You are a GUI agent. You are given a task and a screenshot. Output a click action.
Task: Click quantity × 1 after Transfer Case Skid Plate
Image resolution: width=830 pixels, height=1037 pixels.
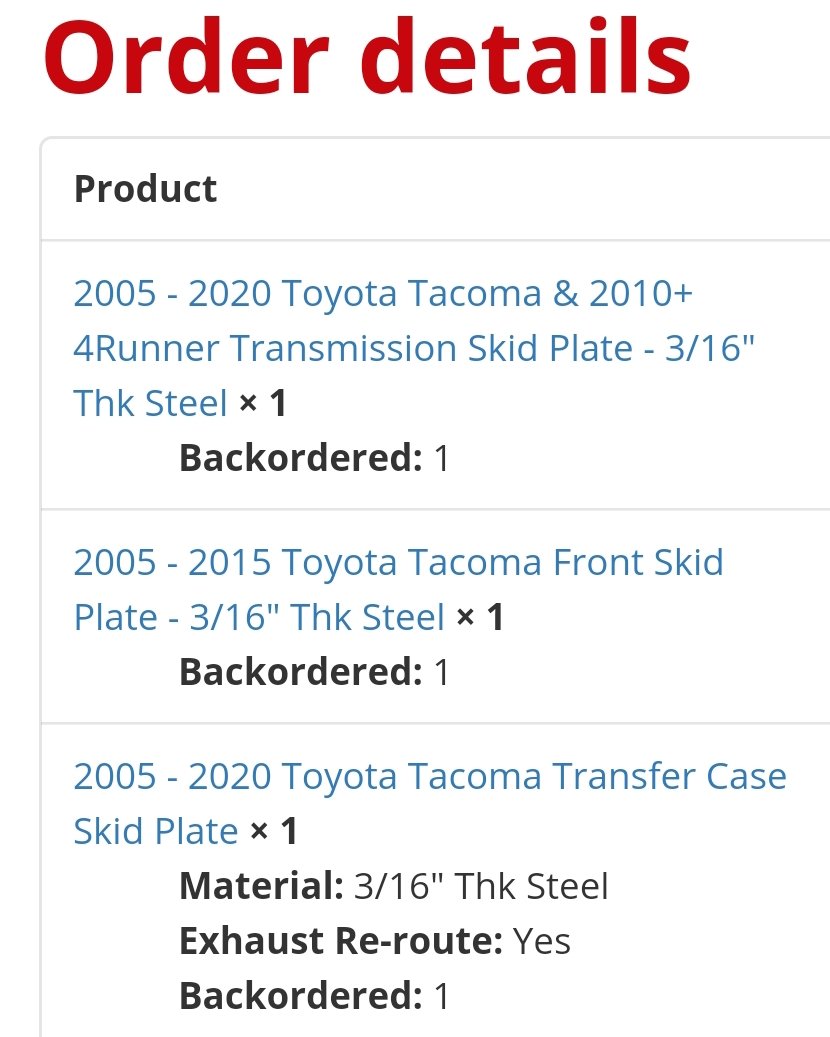(274, 831)
